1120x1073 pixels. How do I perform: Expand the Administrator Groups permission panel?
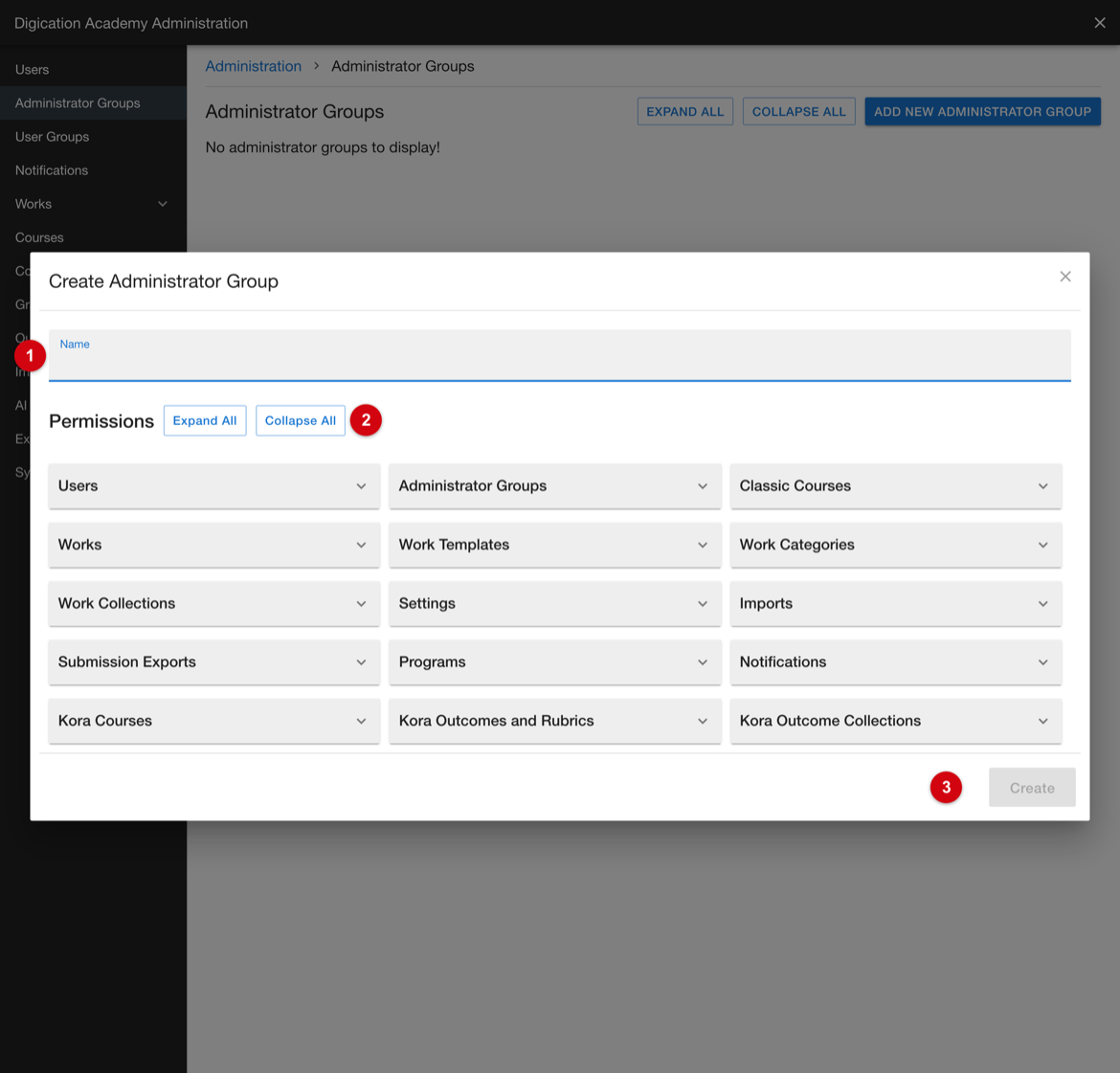pyautogui.click(x=554, y=486)
